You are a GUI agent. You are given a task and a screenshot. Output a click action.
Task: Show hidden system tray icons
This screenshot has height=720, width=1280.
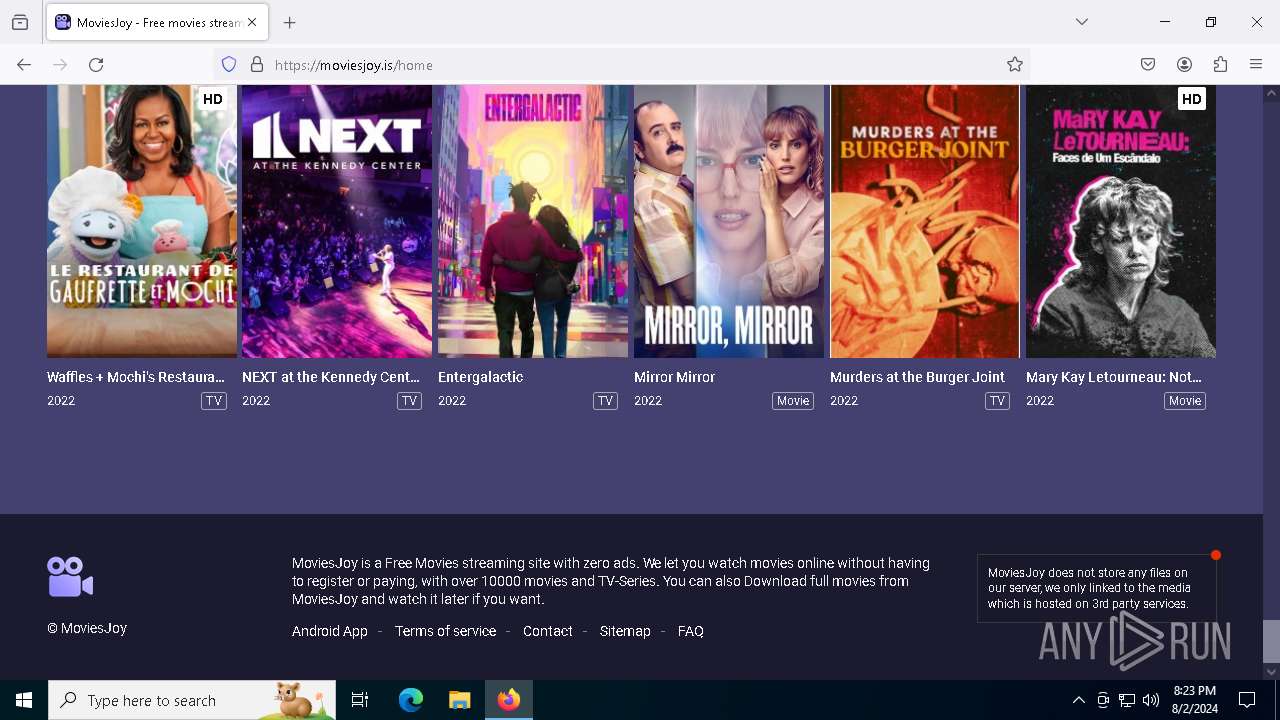click(x=1078, y=700)
